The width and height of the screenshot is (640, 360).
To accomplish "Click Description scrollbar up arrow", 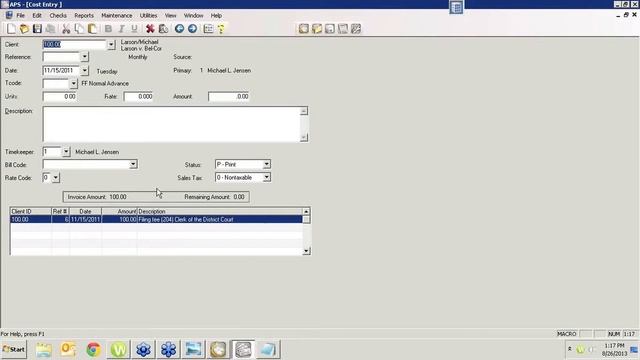I will tap(304, 111).
